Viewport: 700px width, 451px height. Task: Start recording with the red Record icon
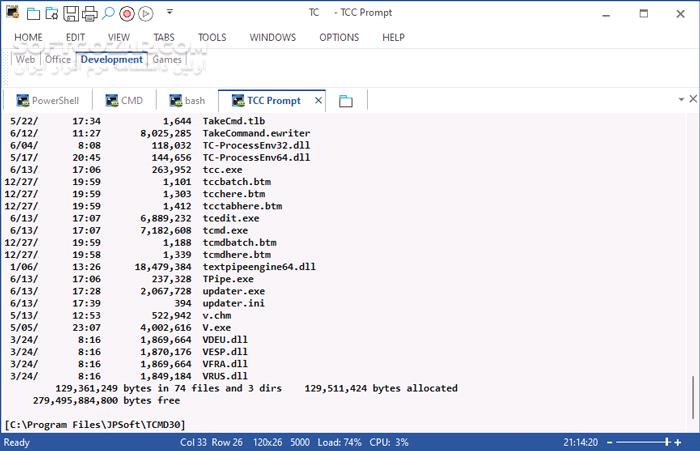[x=127, y=14]
